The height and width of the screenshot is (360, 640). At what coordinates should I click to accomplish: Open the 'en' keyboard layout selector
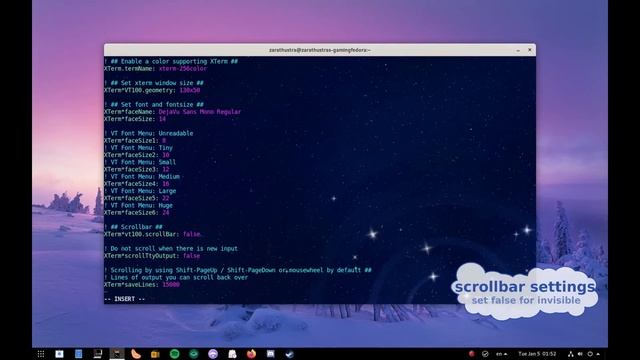[x=501, y=354]
